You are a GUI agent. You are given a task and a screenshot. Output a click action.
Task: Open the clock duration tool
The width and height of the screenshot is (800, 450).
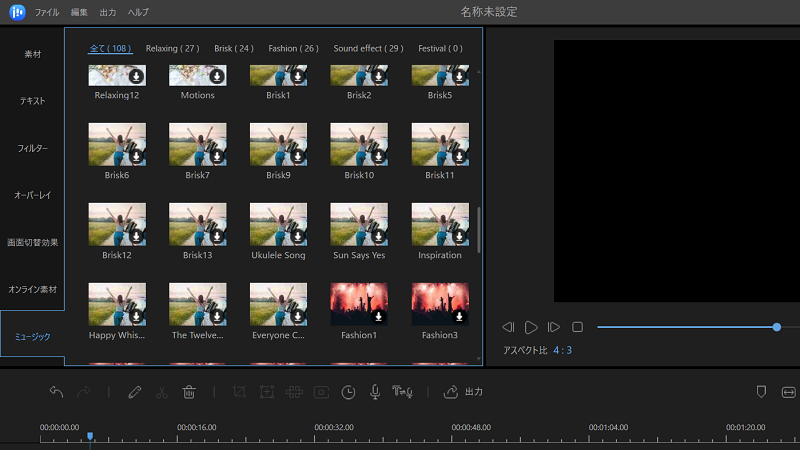point(348,392)
